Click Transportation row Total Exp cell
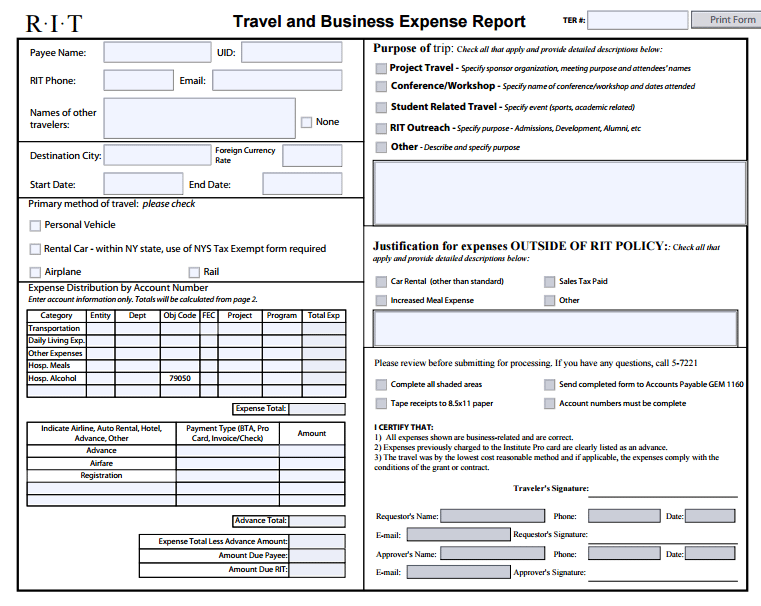 324,328
